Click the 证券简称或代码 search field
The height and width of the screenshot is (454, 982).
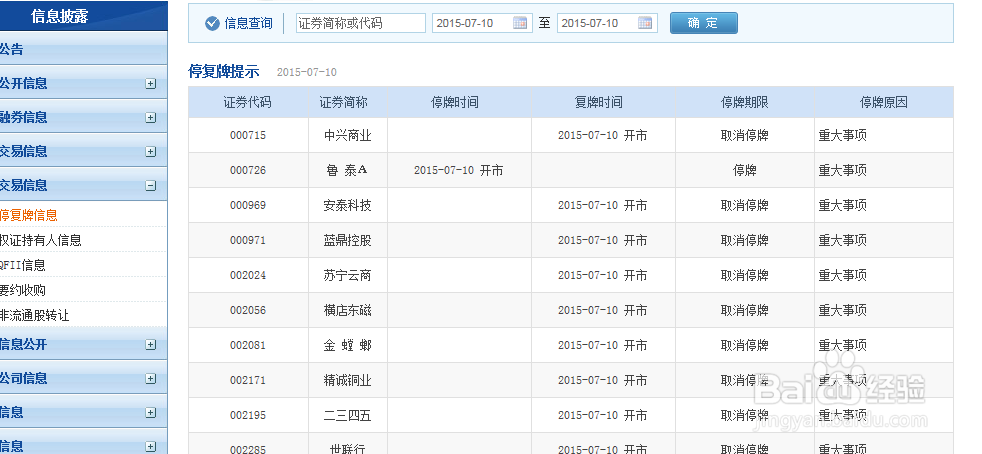pos(361,23)
